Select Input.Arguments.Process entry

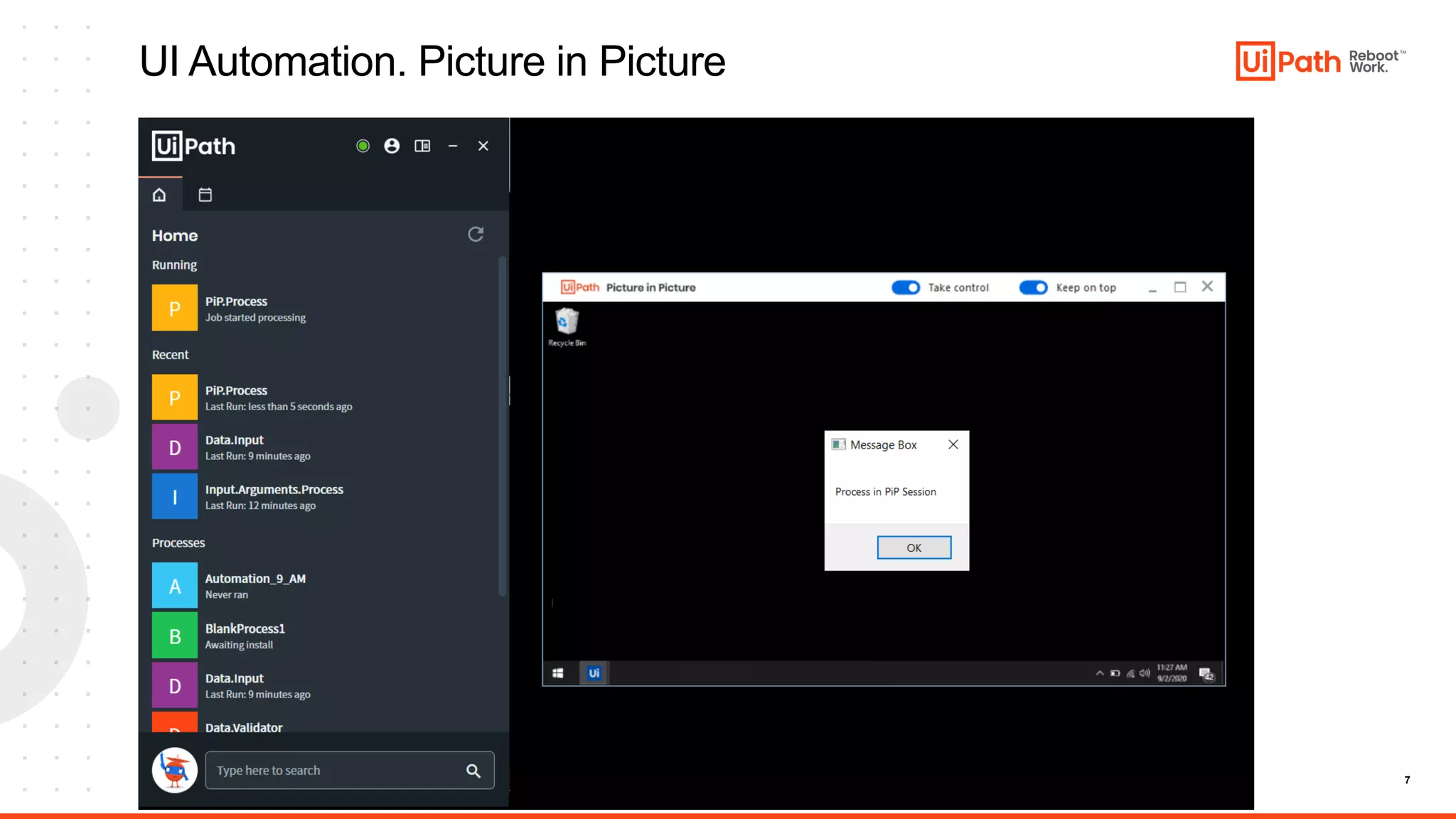[323, 497]
